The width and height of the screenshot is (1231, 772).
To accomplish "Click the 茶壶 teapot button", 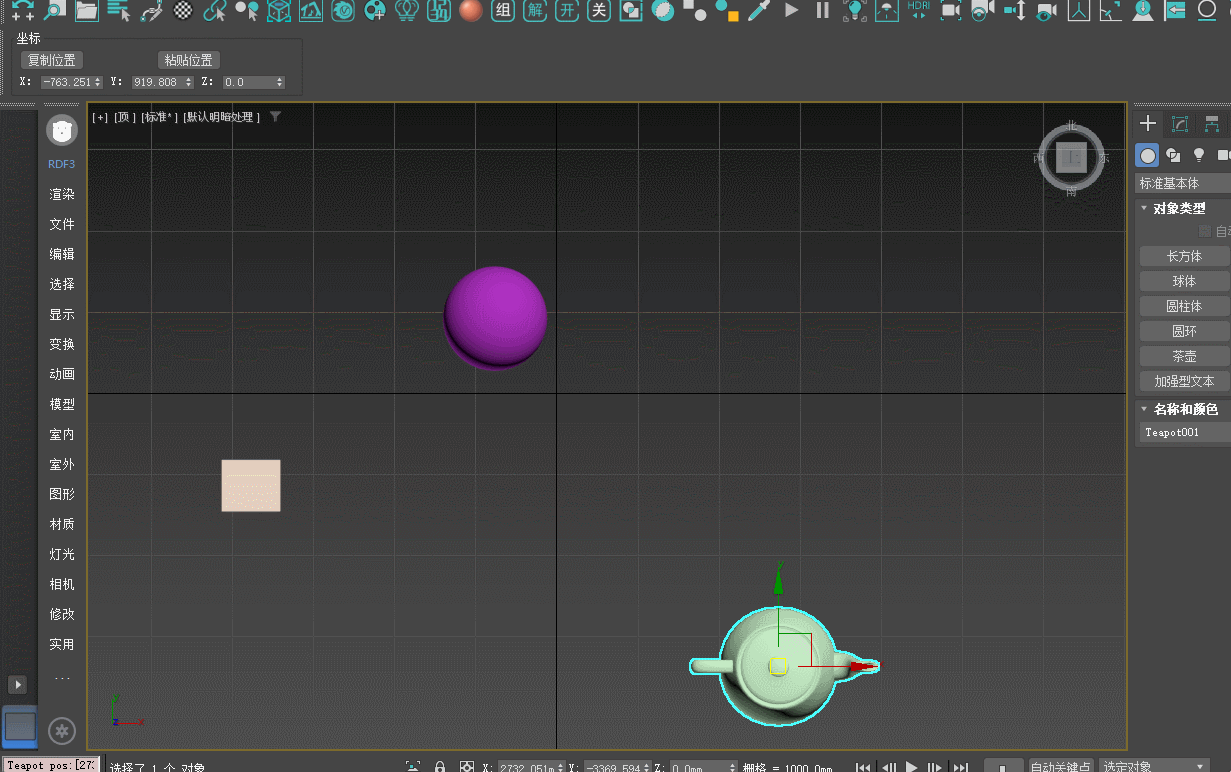I will point(1184,356).
